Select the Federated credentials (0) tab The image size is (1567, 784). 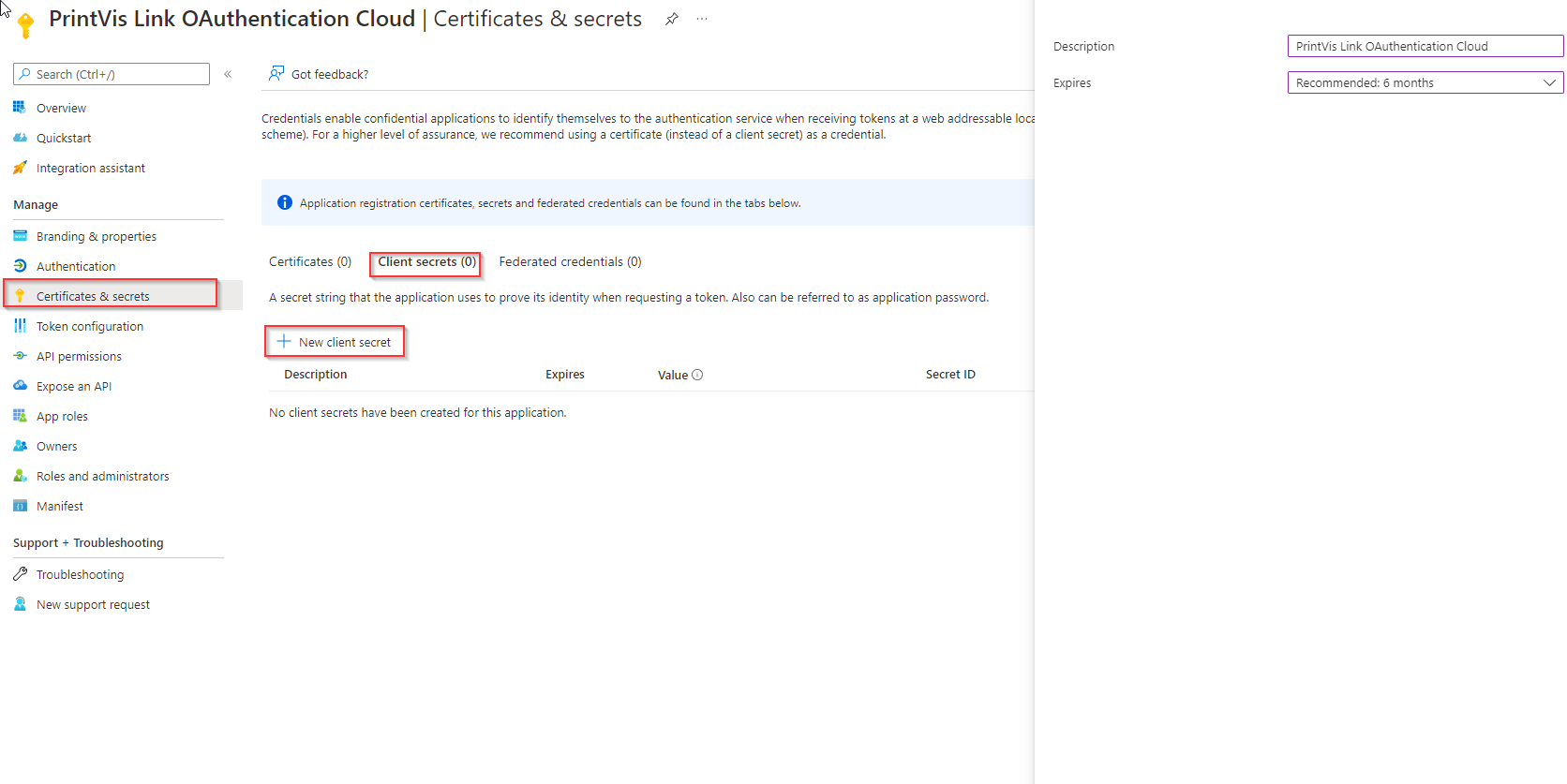tap(570, 262)
